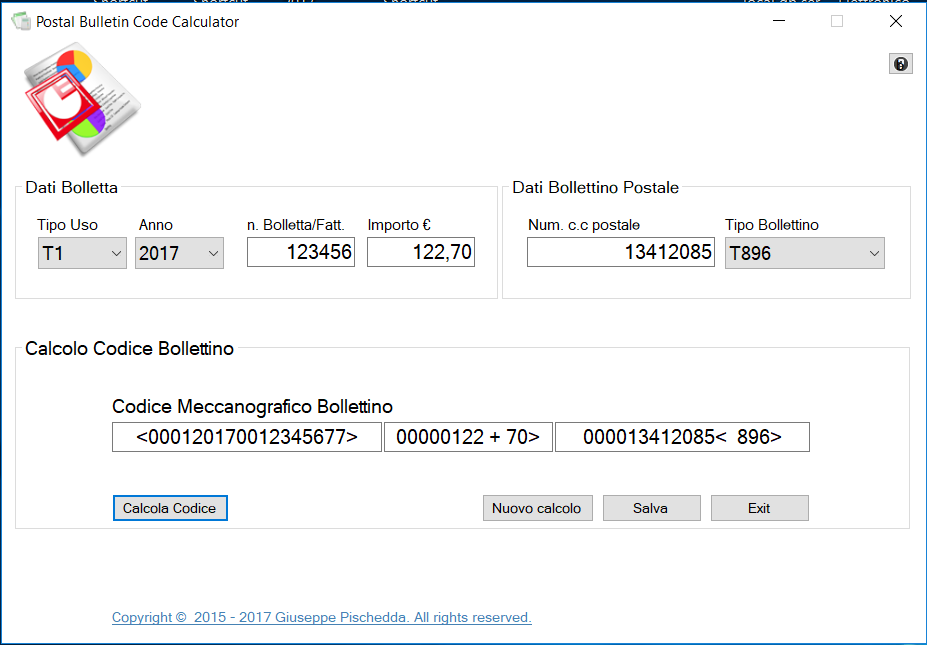Screen dimensions: 927x645
Task: Click the Calcola Codice button
Action: tap(170, 508)
